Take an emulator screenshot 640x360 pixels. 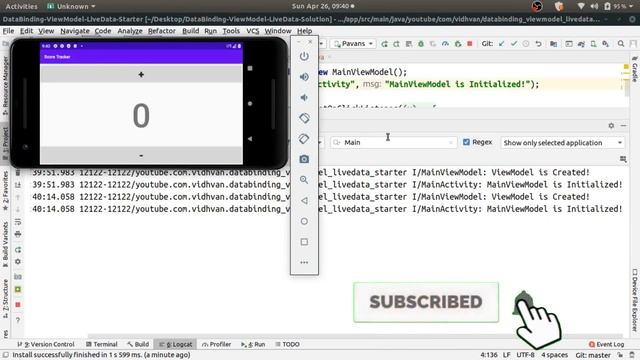click(x=304, y=159)
